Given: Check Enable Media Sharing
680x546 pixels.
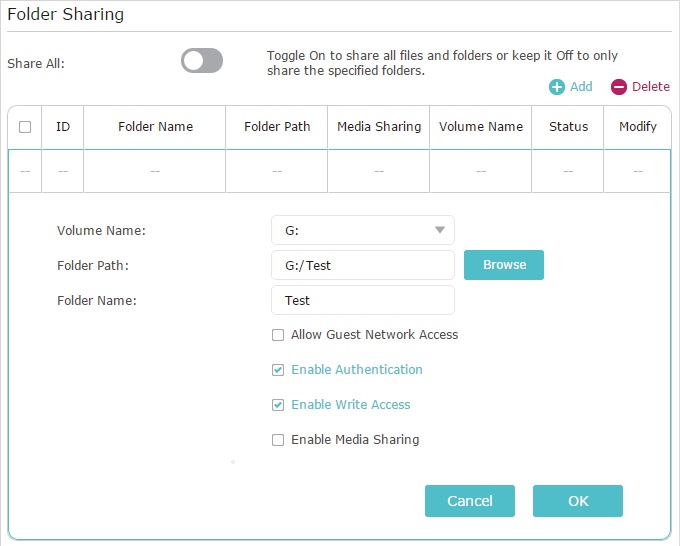Looking at the screenshot, I should click(278, 440).
